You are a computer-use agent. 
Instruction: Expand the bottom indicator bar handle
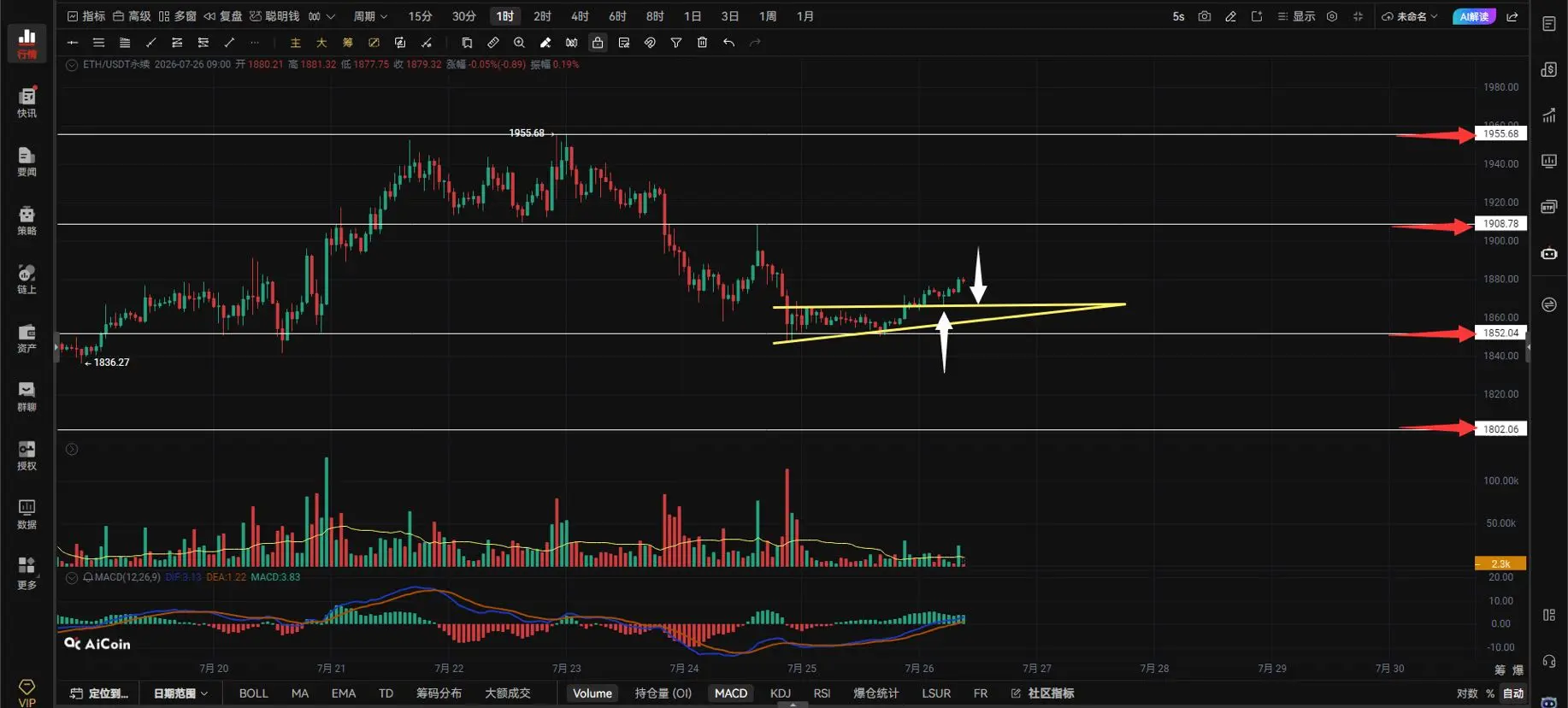pos(793,705)
